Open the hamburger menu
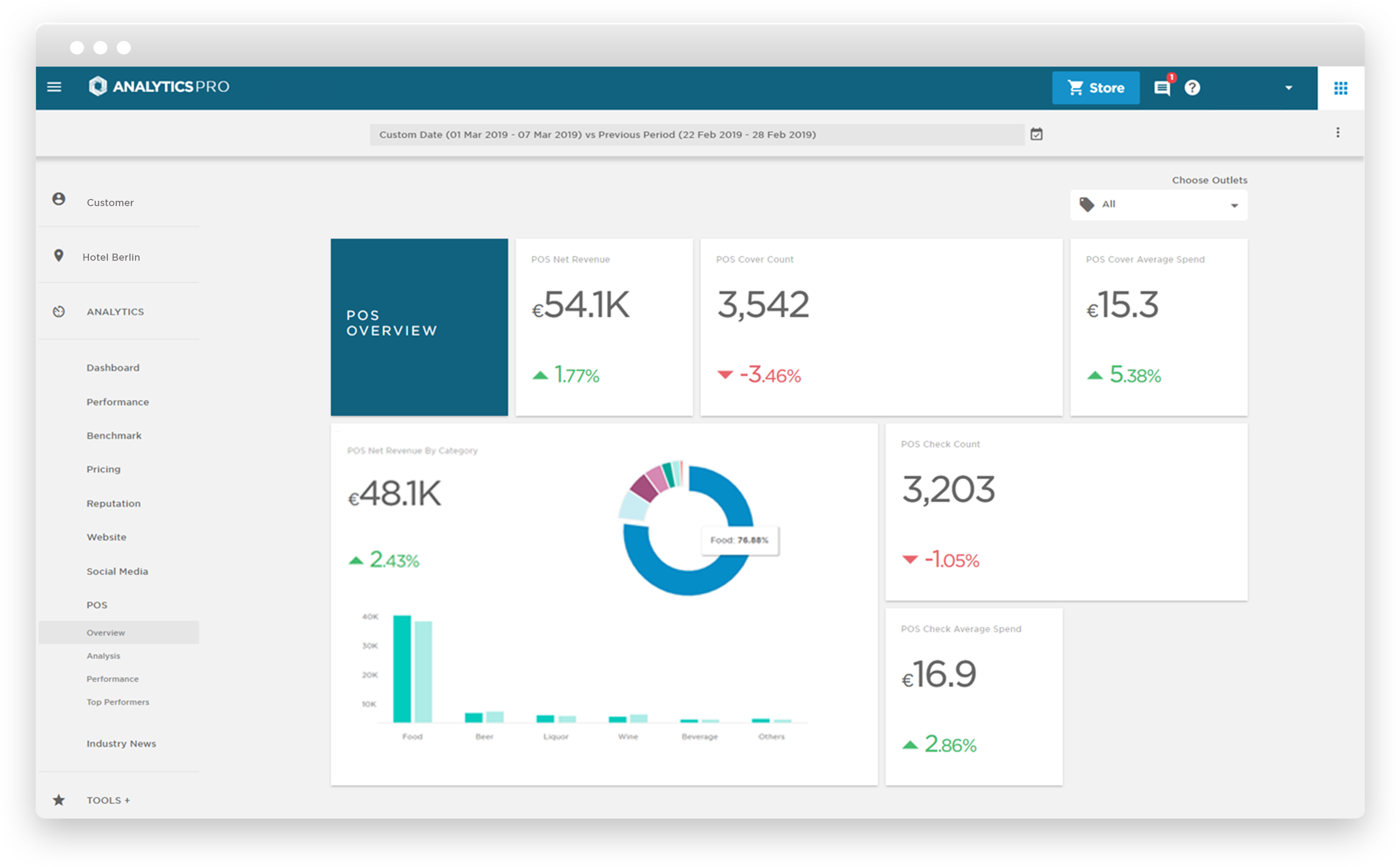This screenshot has height=867, width=1400. 54,87
